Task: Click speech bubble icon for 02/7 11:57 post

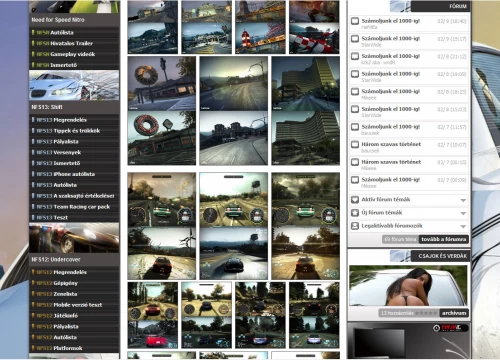Action: [x=355, y=127]
